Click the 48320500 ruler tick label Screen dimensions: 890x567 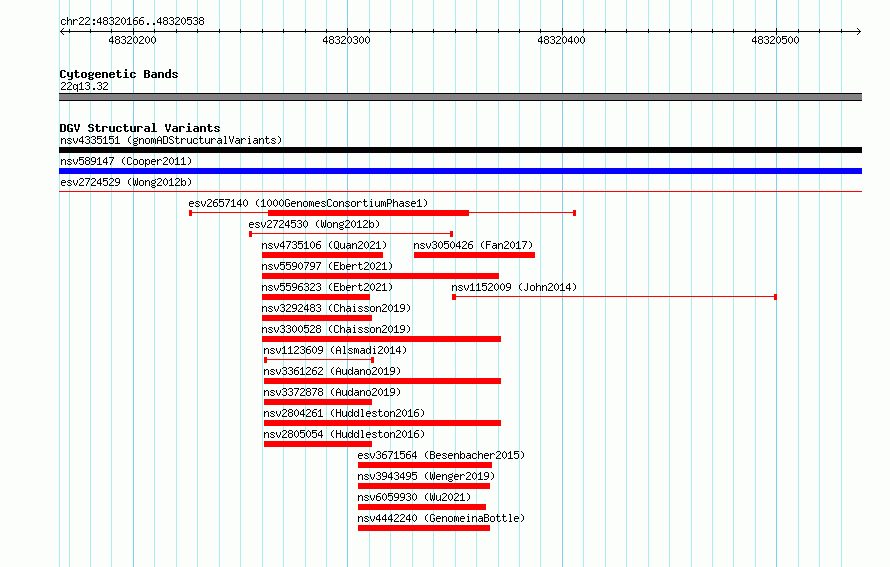[x=775, y=40]
